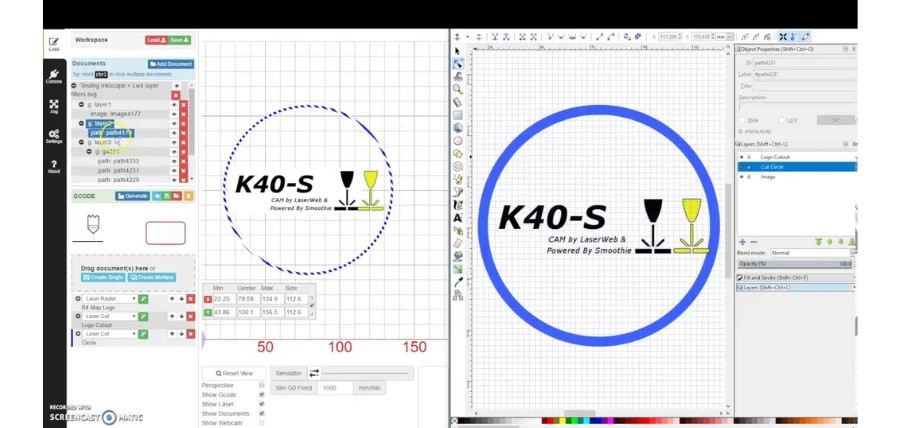Screen dimensions: 920x428
Task: Toggle the Show Laser checkbox
Action: coord(262,404)
